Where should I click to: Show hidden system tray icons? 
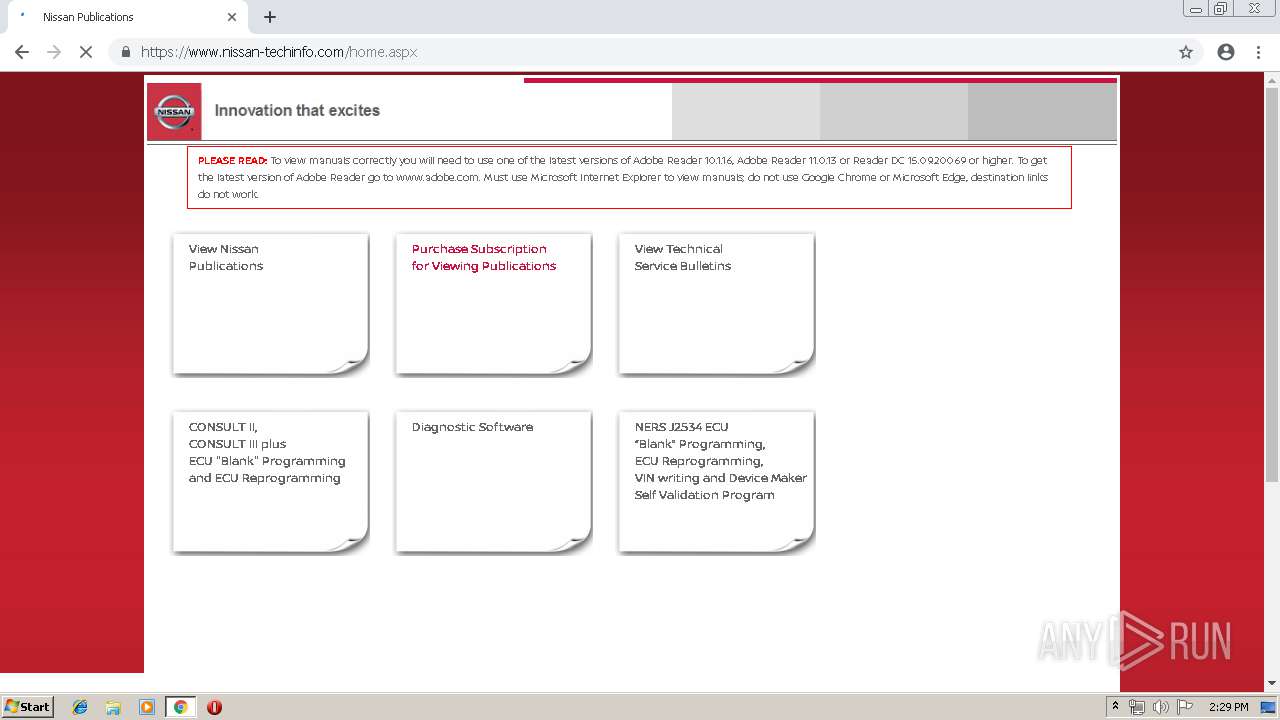point(1116,707)
